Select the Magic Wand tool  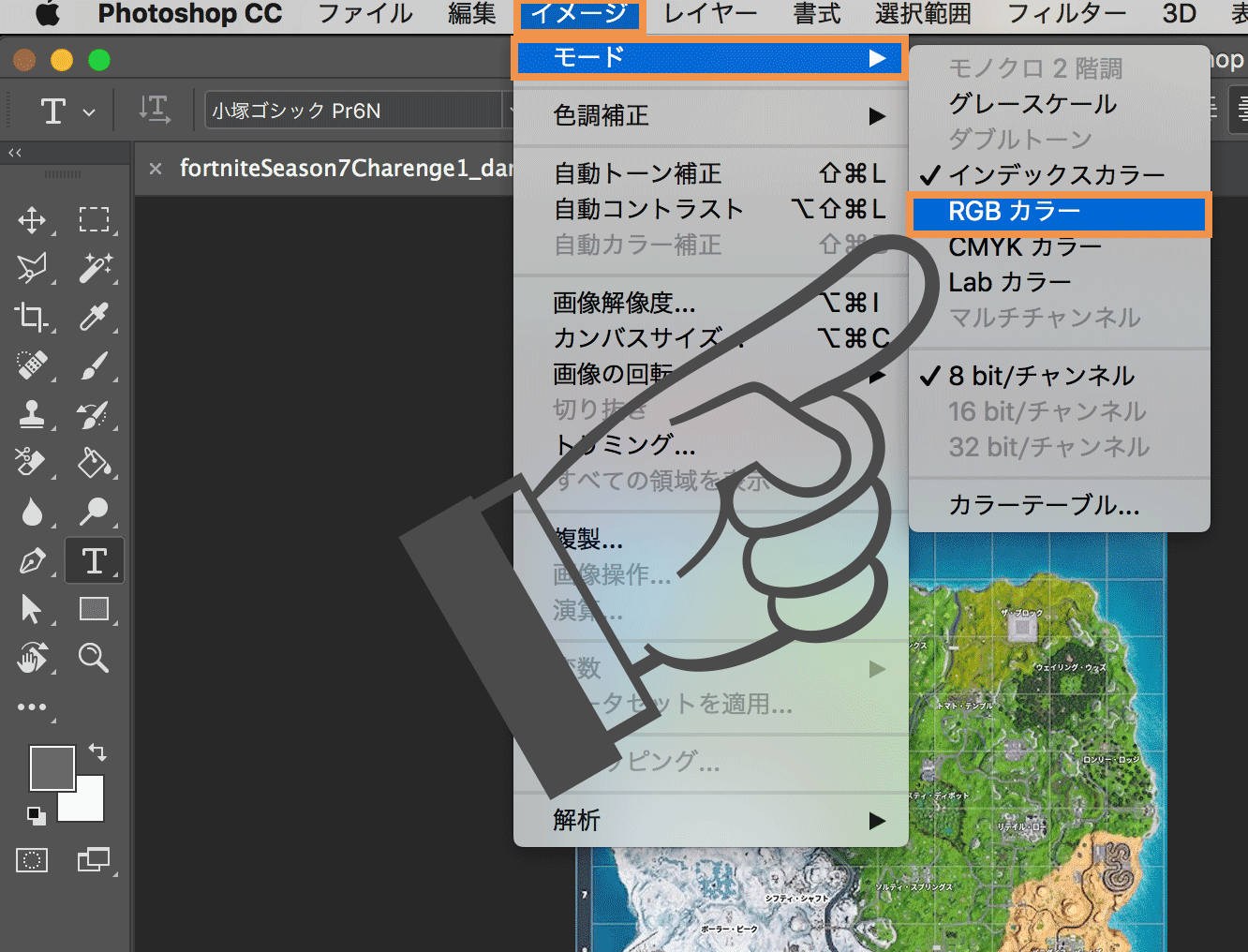click(x=94, y=269)
